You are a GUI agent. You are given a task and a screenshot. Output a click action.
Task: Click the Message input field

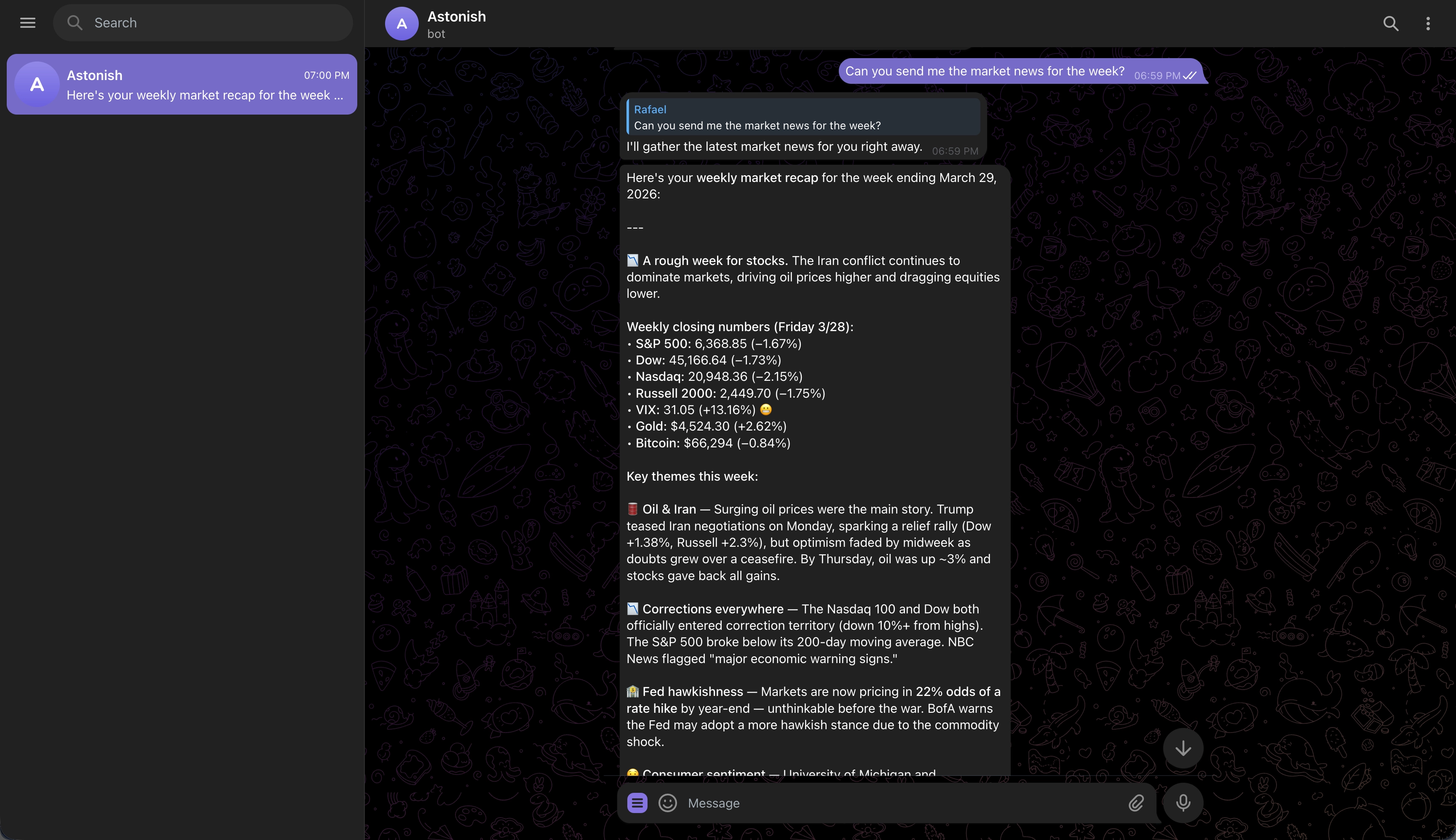[865, 803]
